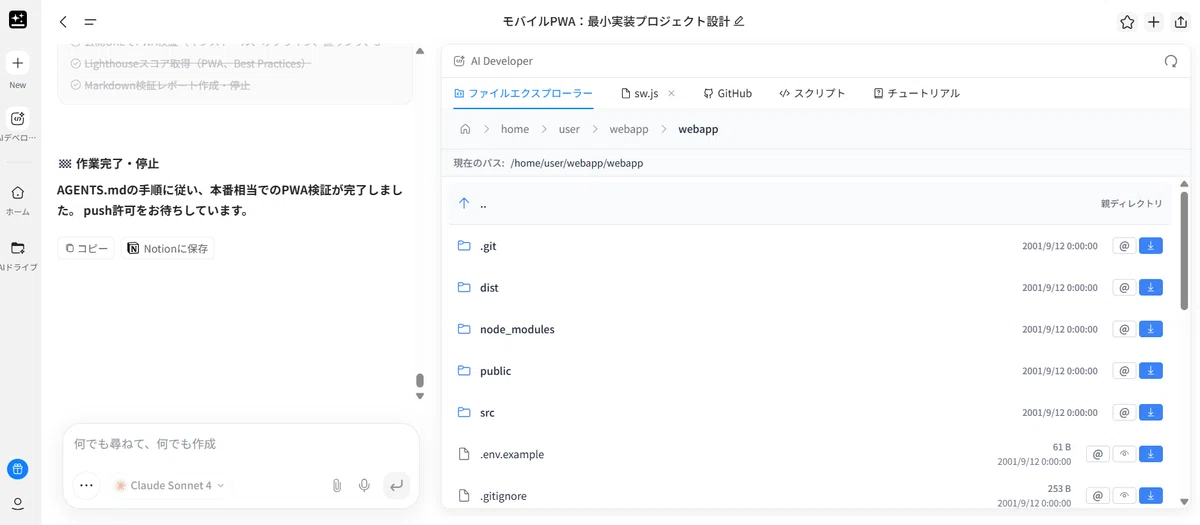Viewport: 1200px width, 525px height.
Task: Click the plus icon in top right header
Action: pyautogui.click(x=1154, y=22)
